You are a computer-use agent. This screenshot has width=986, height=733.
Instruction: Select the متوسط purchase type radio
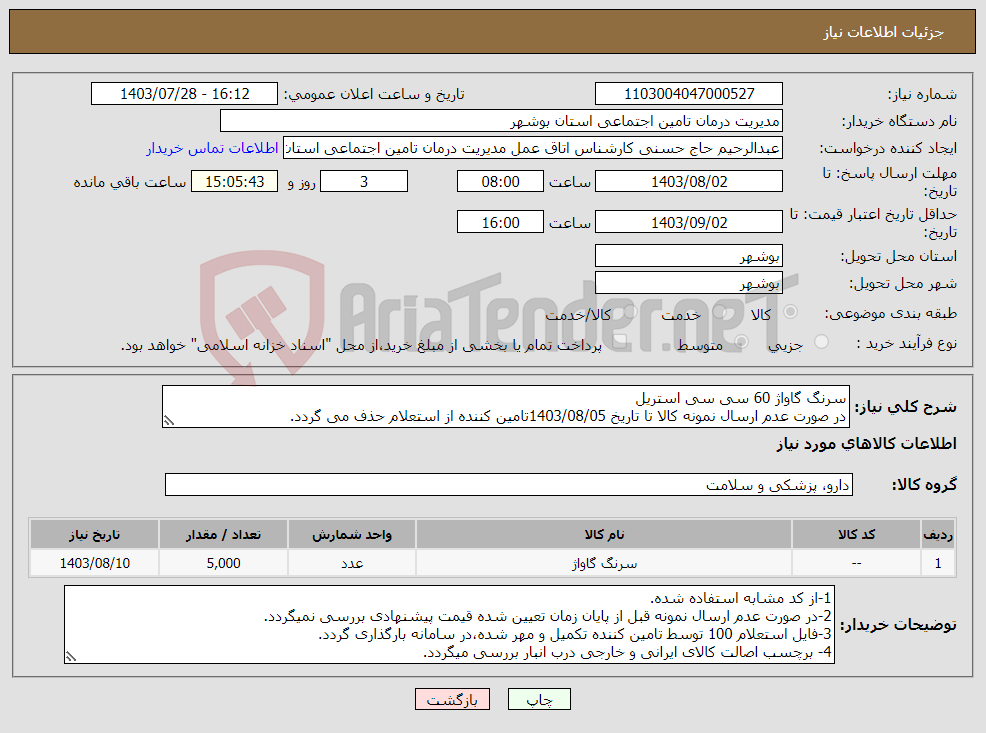741,342
